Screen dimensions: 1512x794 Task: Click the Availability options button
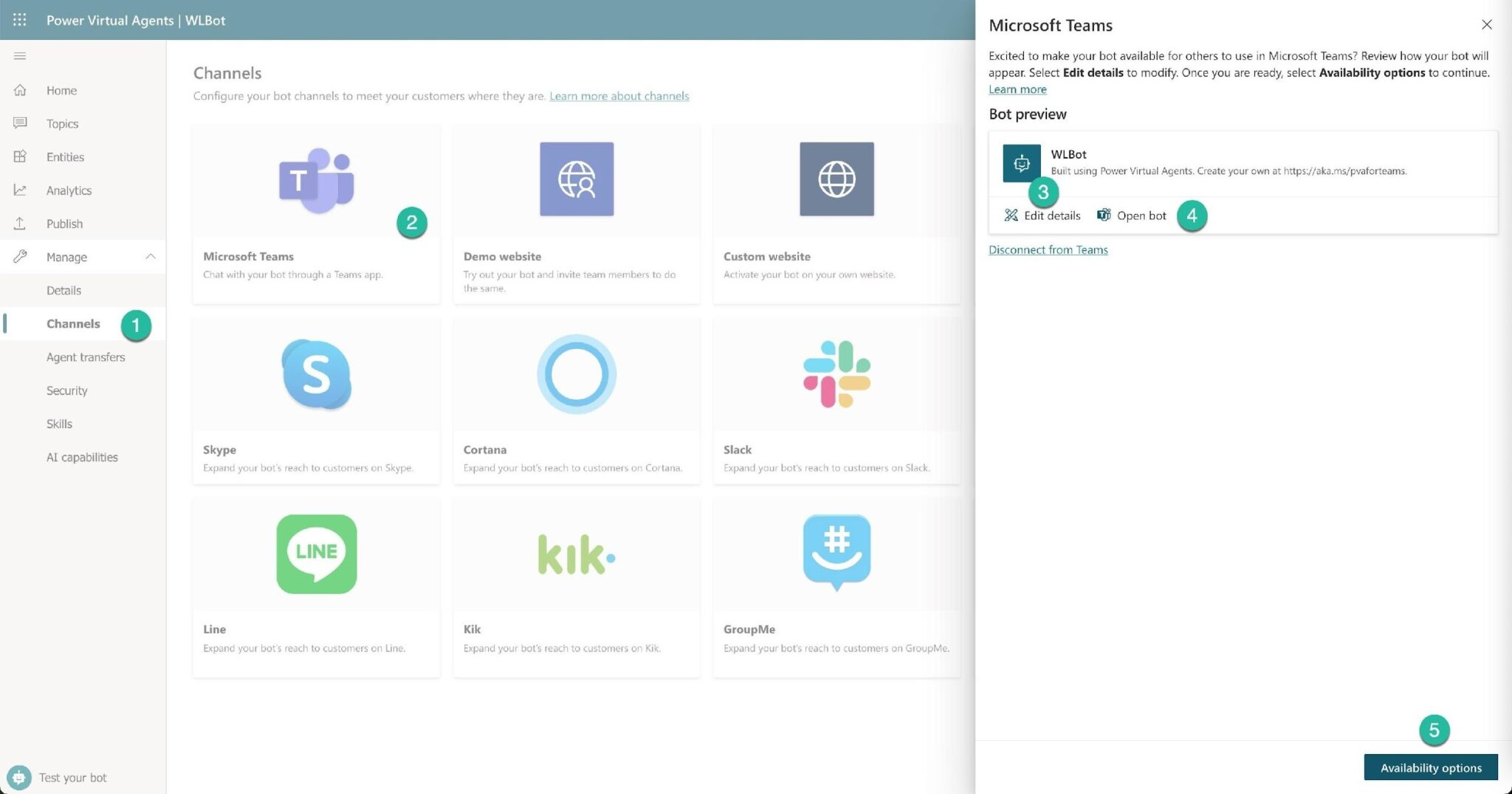click(x=1431, y=767)
